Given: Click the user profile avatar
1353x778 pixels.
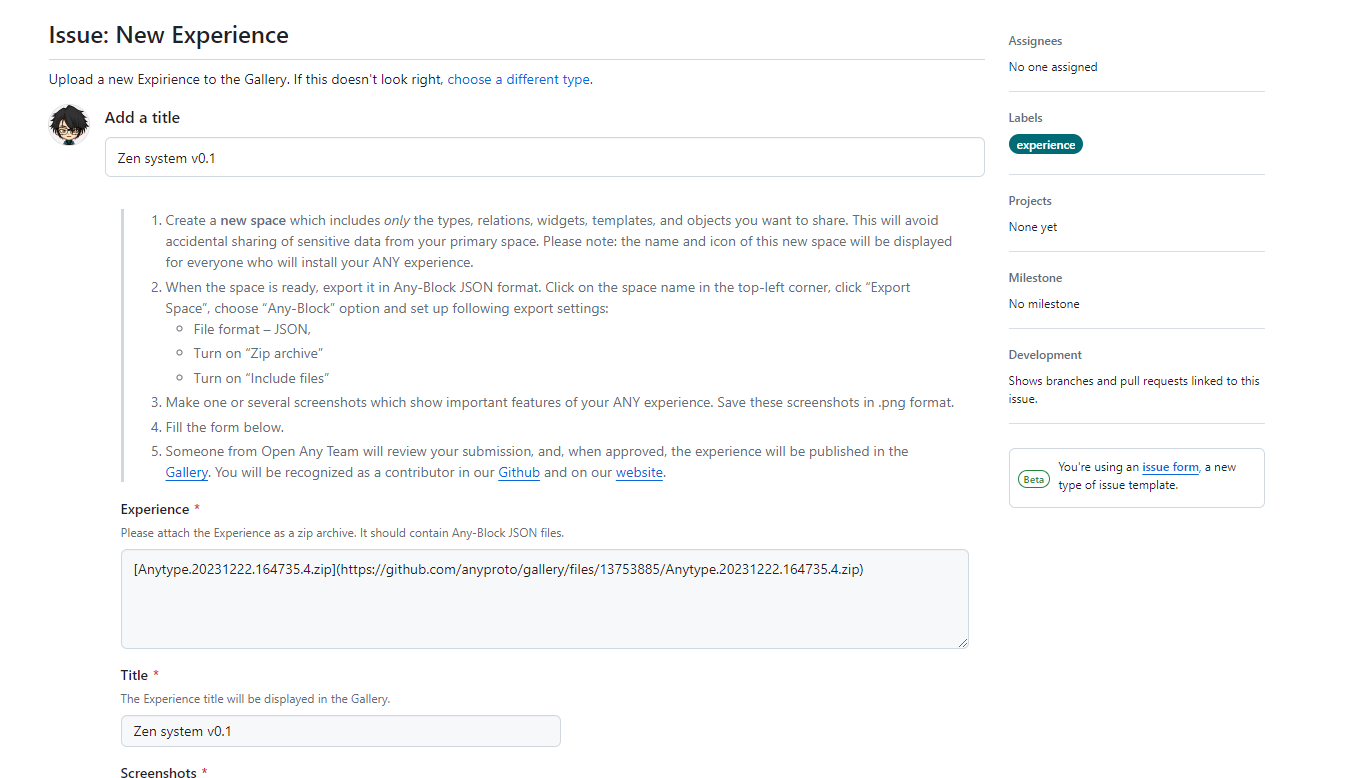Looking at the screenshot, I should [69, 125].
